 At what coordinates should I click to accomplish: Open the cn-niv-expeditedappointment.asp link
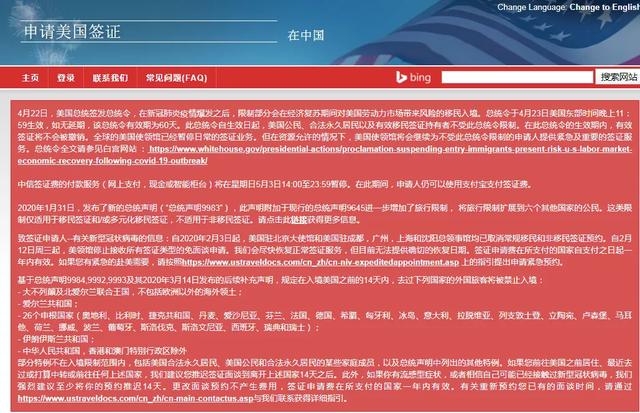coord(320,262)
